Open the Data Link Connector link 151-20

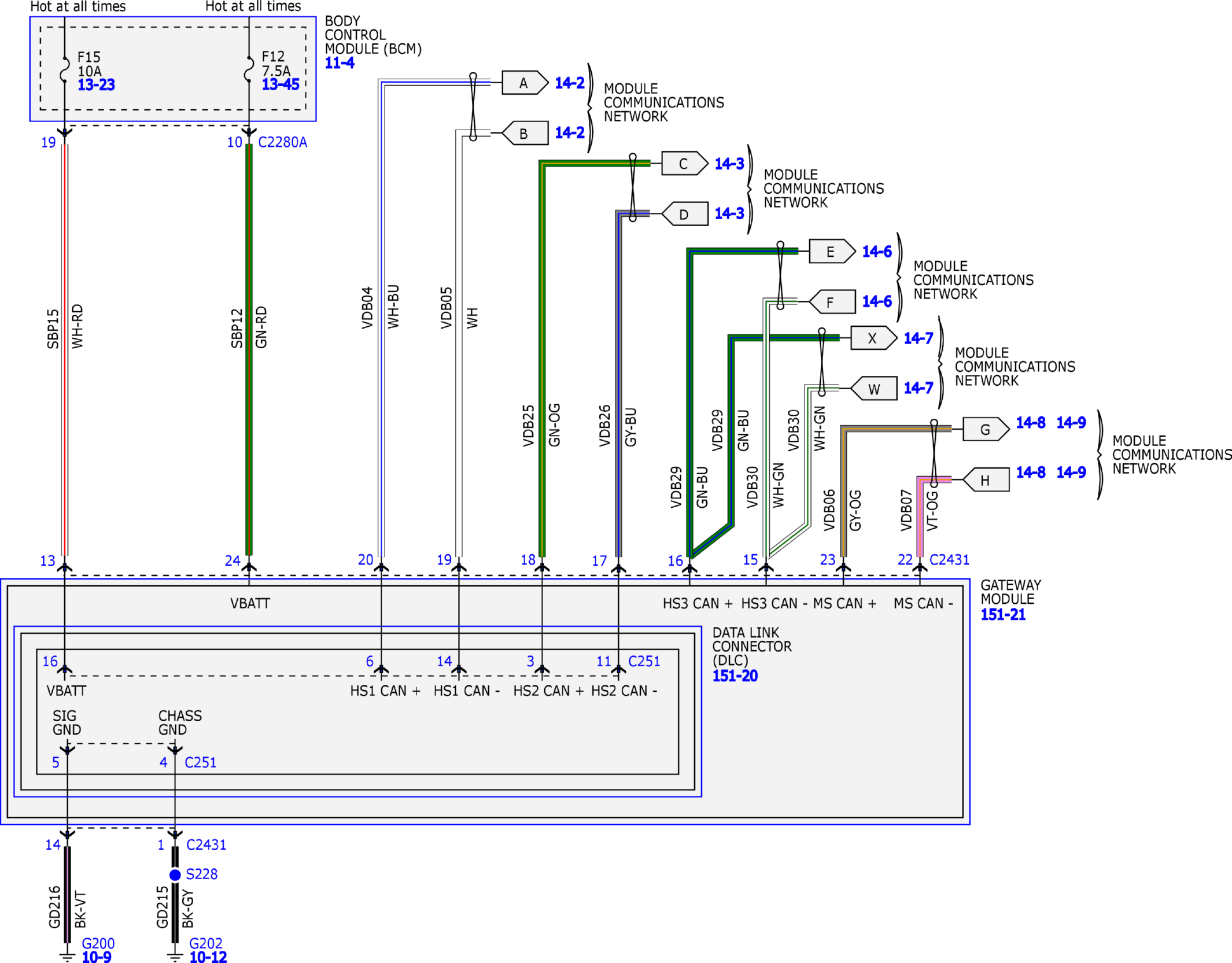click(735, 676)
